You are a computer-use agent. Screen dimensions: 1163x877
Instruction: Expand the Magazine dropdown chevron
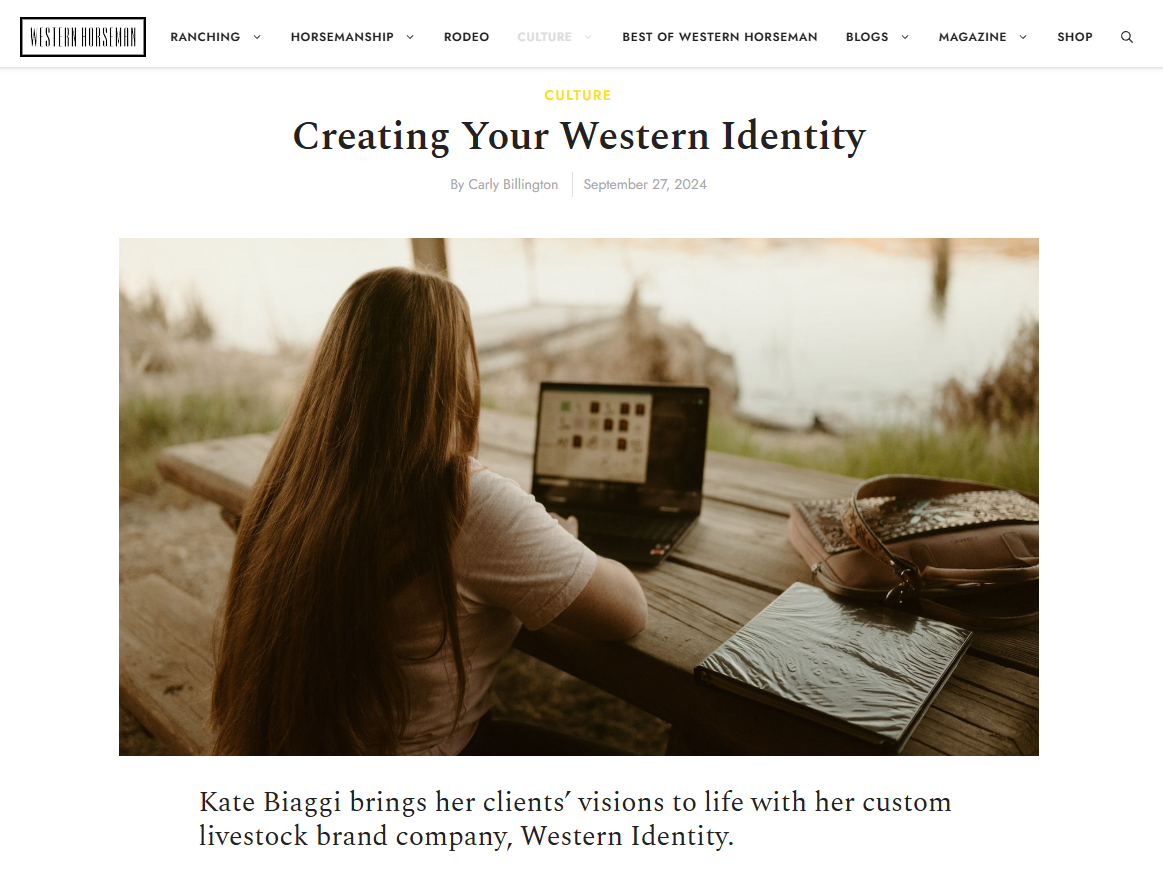coord(1023,37)
